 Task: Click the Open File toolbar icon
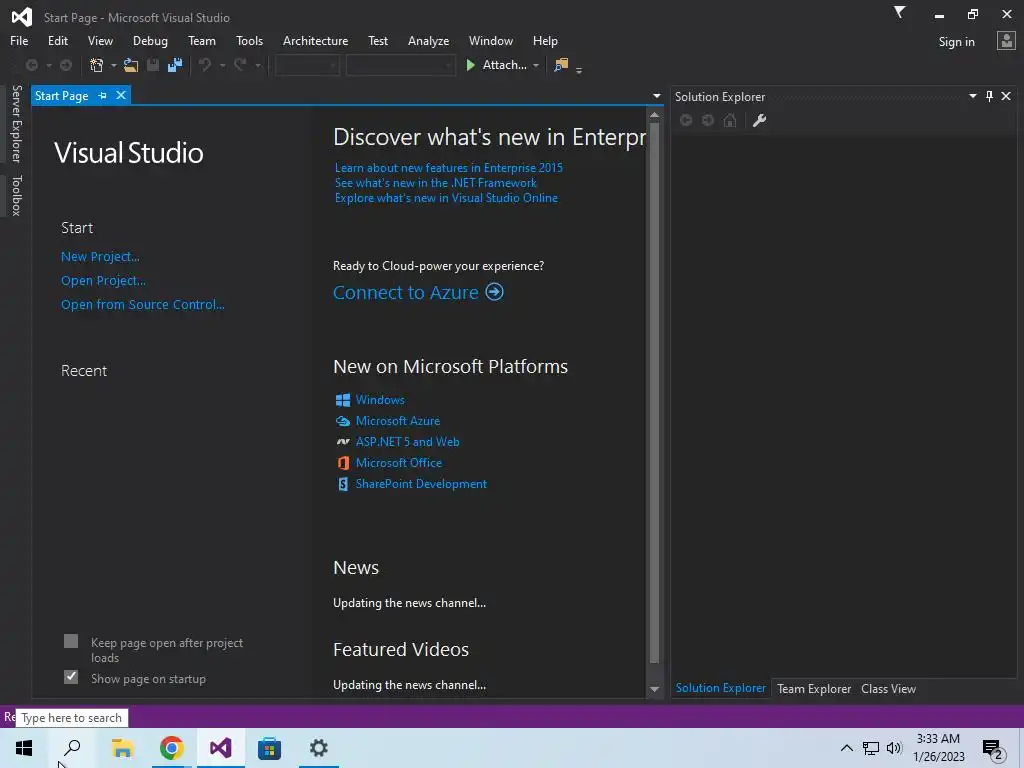(x=131, y=65)
